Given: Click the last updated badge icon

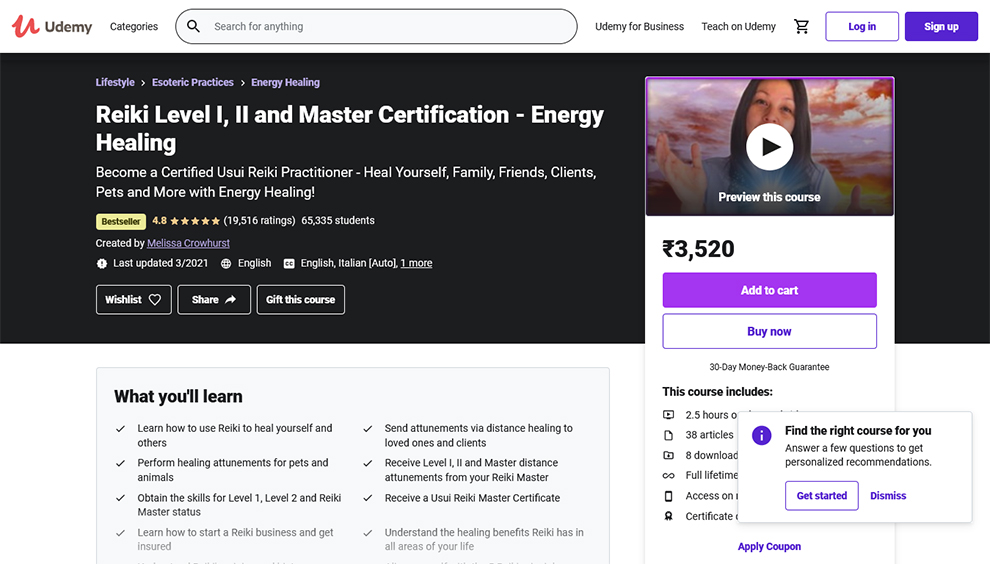Looking at the screenshot, I should coord(102,263).
